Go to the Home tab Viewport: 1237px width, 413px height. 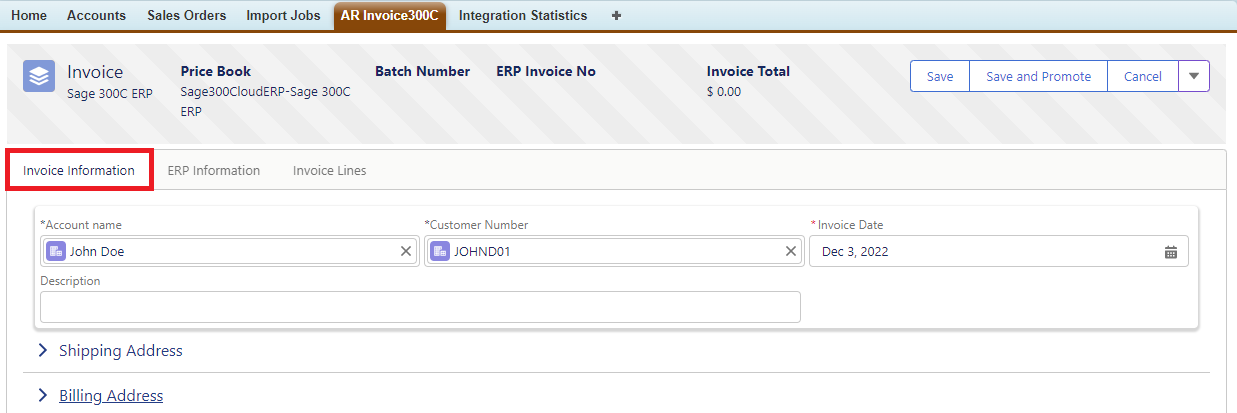(x=29, y=15)
